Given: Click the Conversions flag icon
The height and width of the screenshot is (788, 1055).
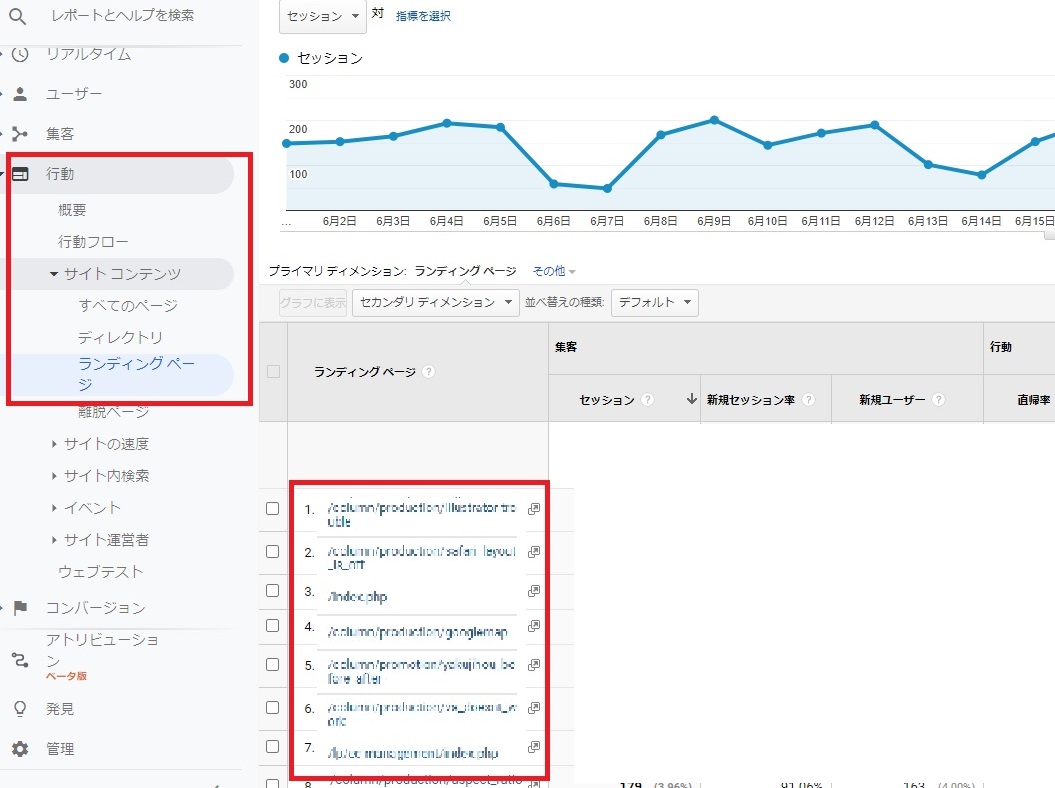Looking at the screenshot, I should 20,608.
